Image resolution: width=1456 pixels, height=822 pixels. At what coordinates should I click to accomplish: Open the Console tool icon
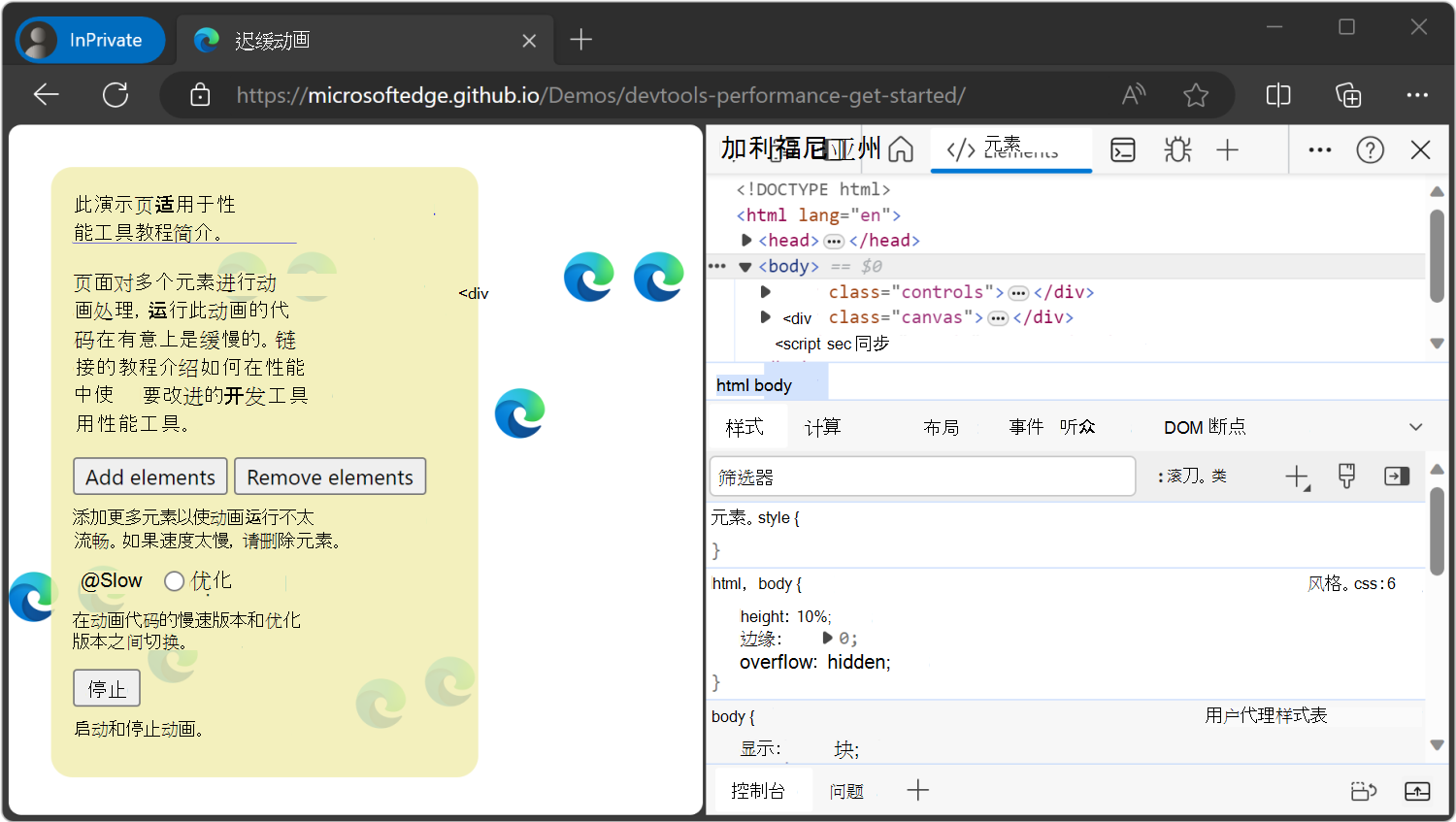coord(1123,149)
